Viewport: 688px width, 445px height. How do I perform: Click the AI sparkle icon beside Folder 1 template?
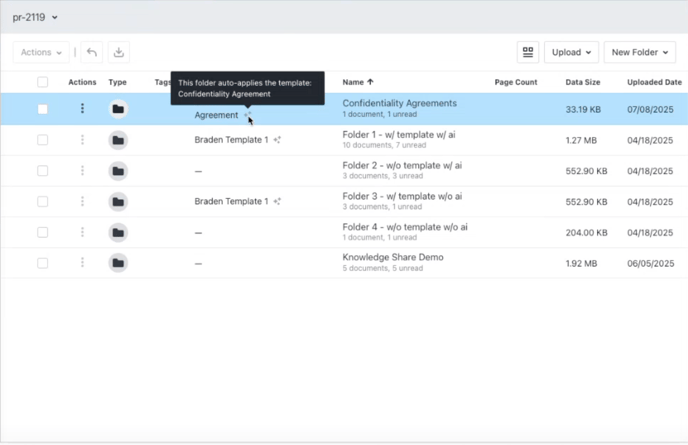click(277, 140)
